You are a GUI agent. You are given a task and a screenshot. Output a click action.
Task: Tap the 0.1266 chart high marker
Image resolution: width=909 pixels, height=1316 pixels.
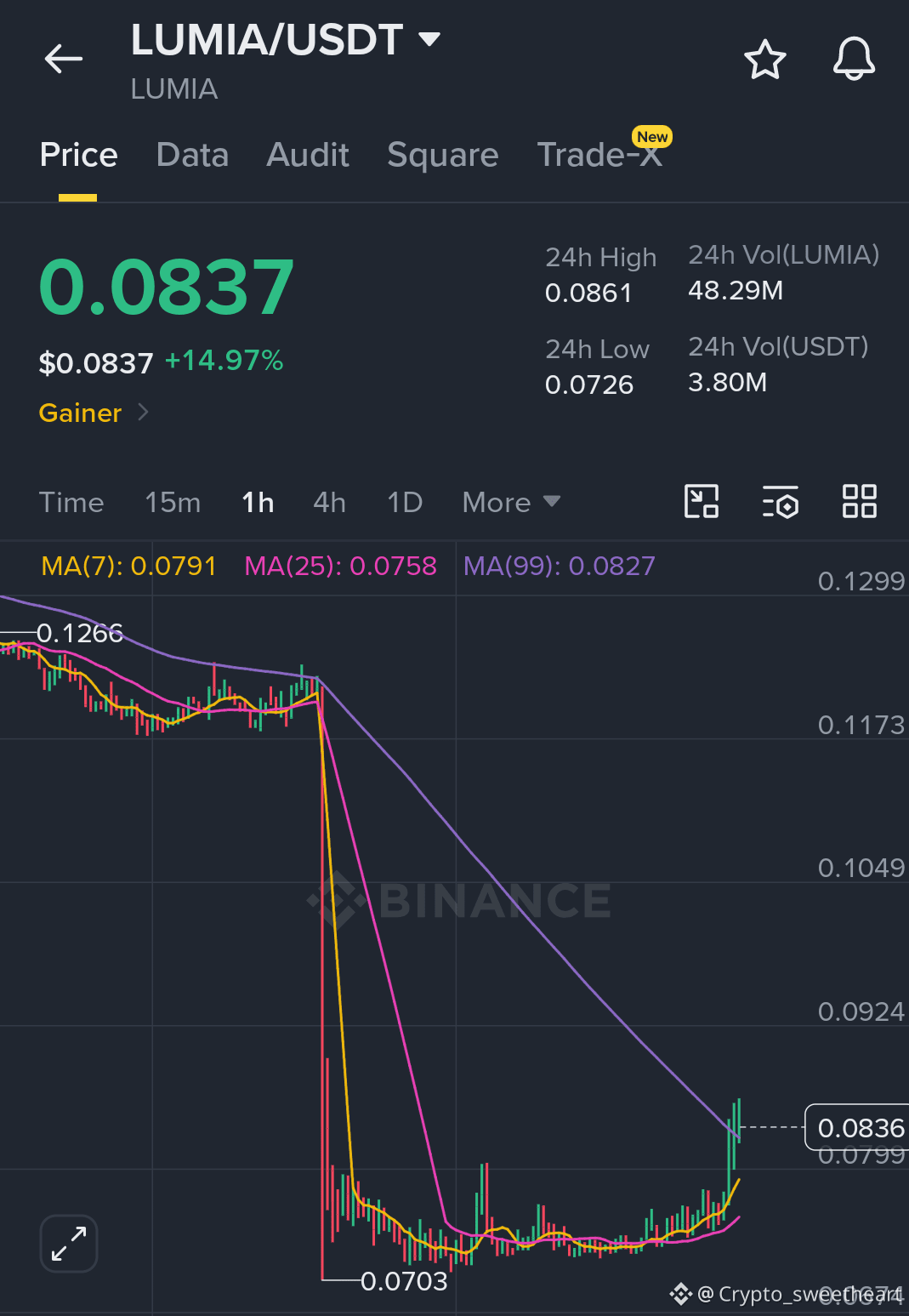(x=80, y=633)
